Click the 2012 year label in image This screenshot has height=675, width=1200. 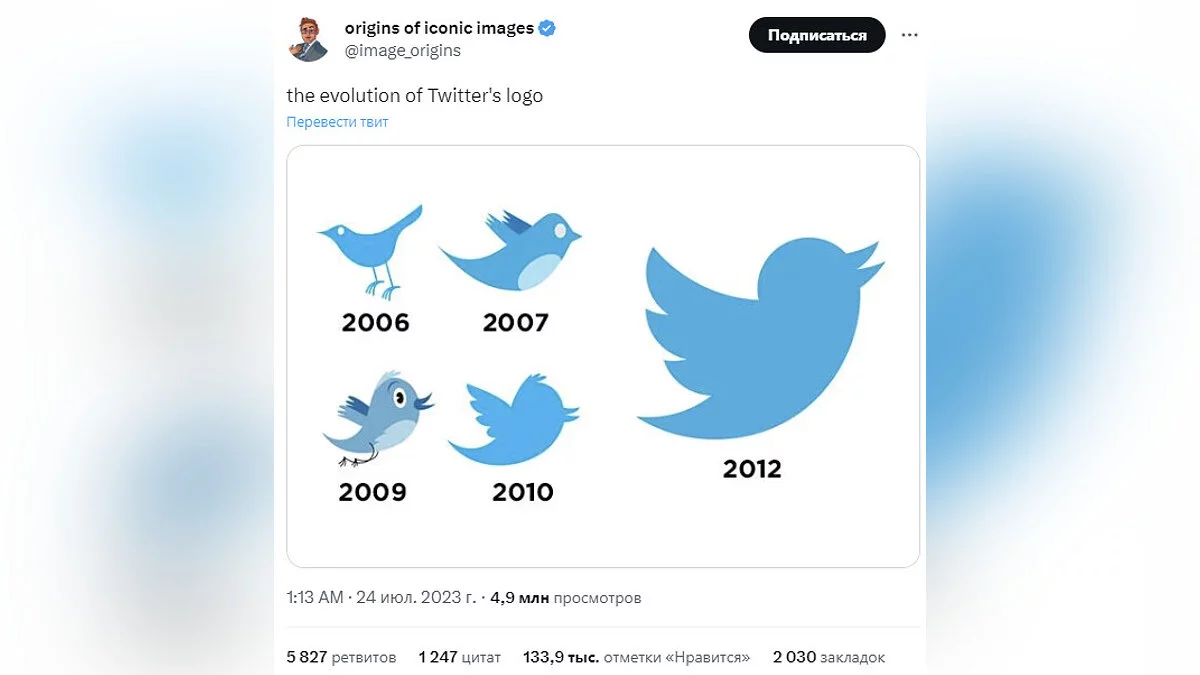click(752, 469)
